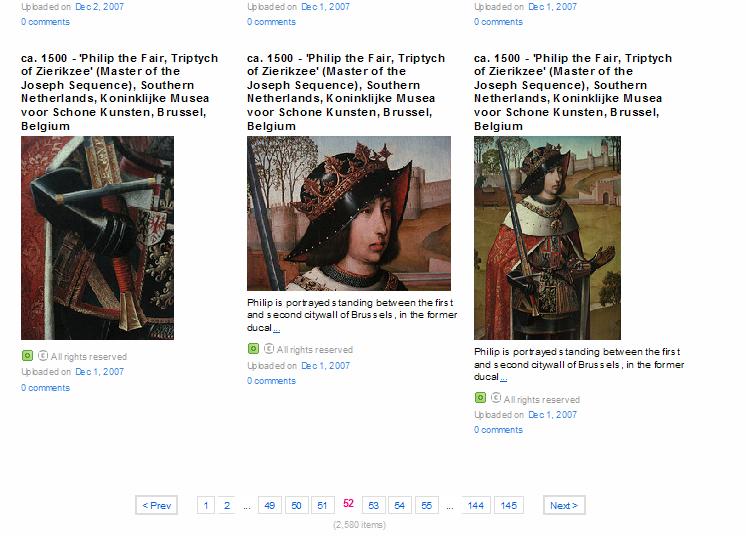The width and height of the screenshot is (746, 536).
Task: Open Dec 1, 2007 date under armor photo
Action: (99, 372)
